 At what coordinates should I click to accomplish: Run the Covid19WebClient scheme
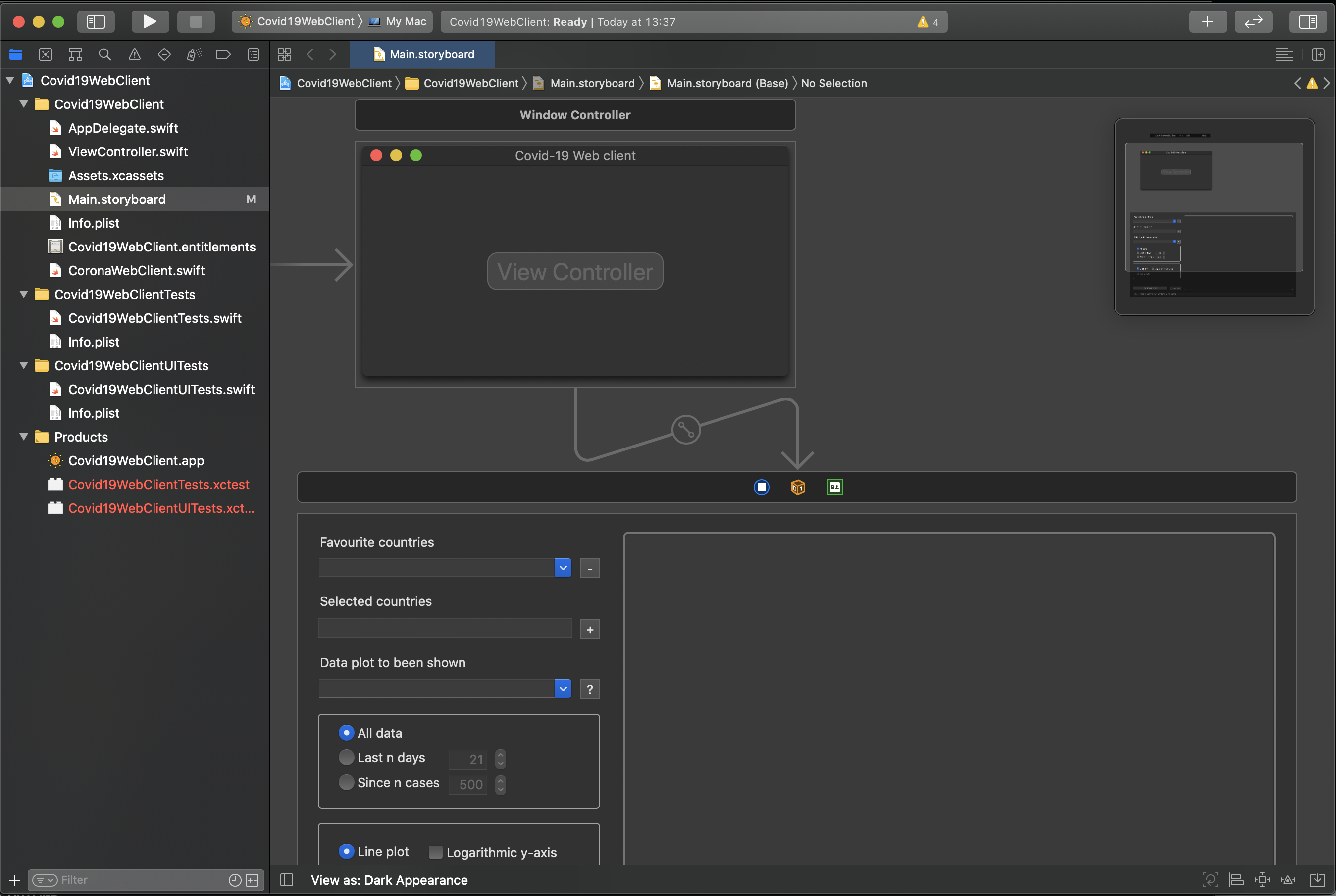150,21
